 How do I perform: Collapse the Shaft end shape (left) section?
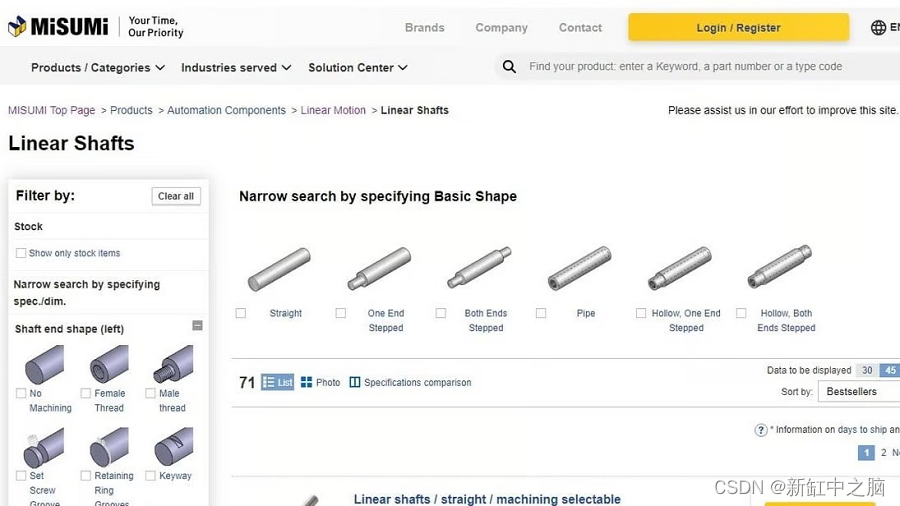(197, 326)
